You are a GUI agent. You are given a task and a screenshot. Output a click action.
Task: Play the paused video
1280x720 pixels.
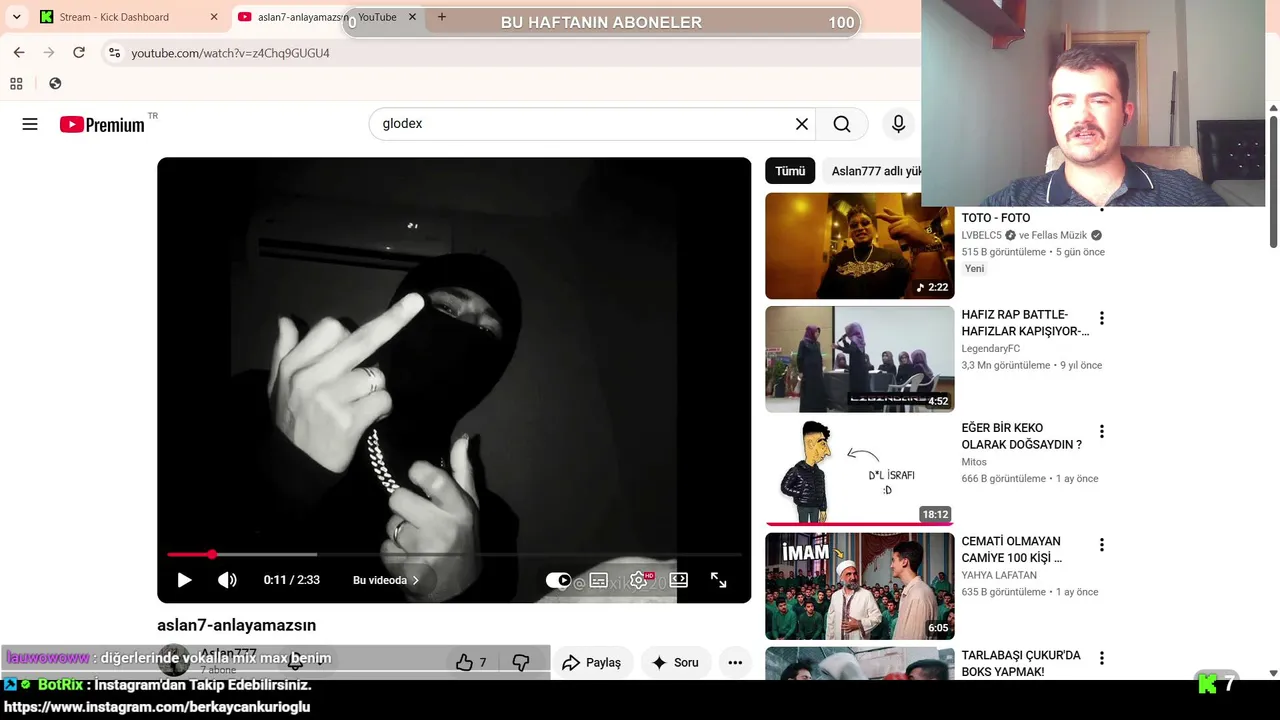[184, 580]
